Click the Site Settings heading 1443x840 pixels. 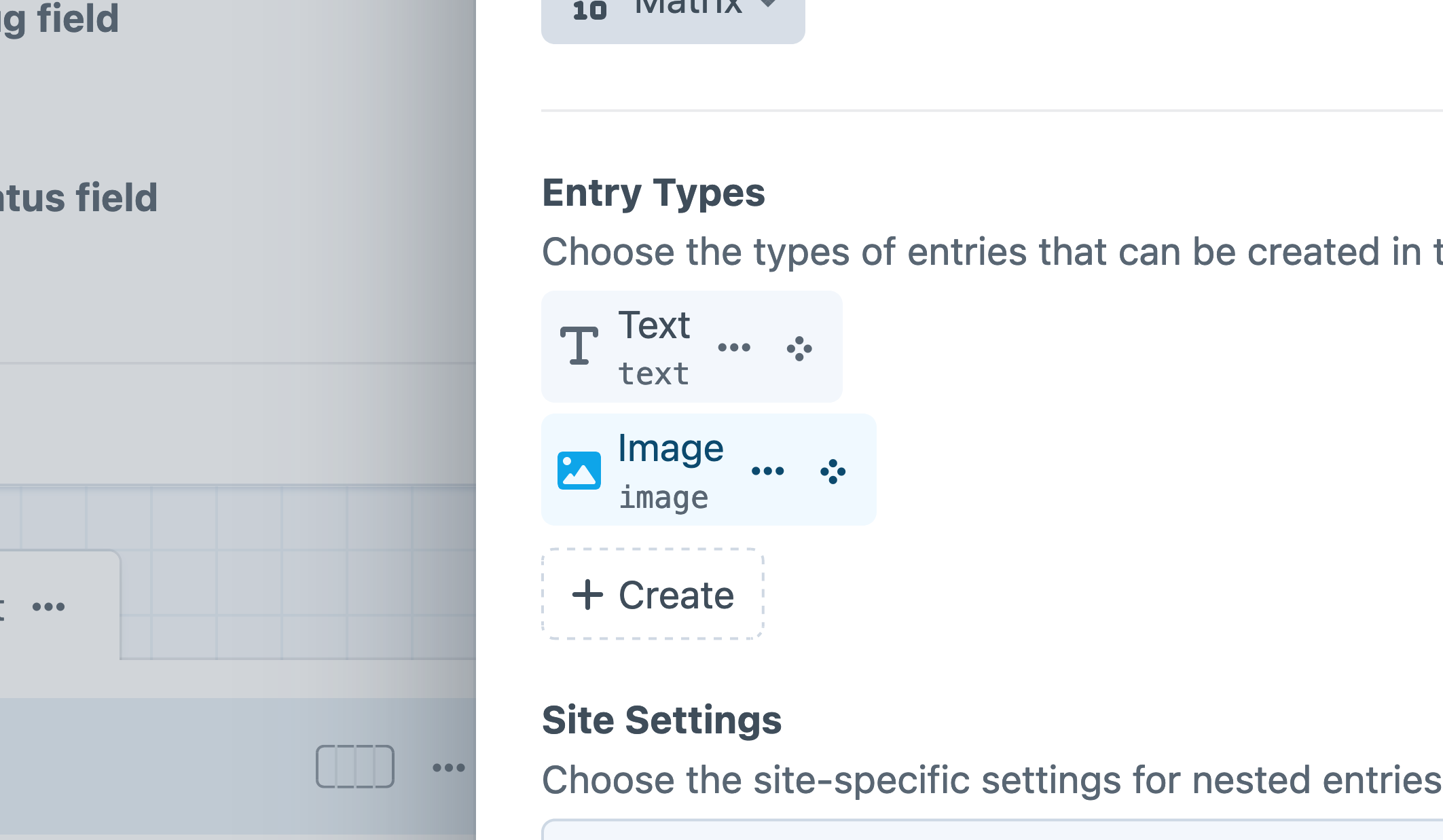(x=661, y=720)
